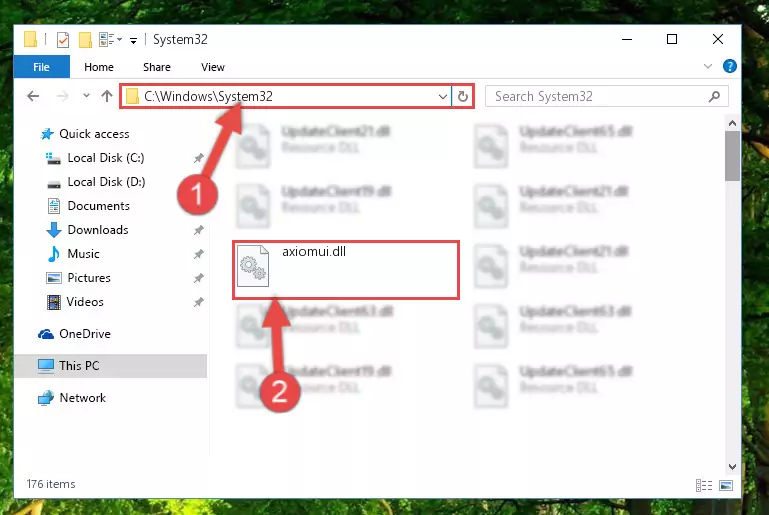Maximize the System32 window
This screenshot has height=515, width=769.
(672, 39)
